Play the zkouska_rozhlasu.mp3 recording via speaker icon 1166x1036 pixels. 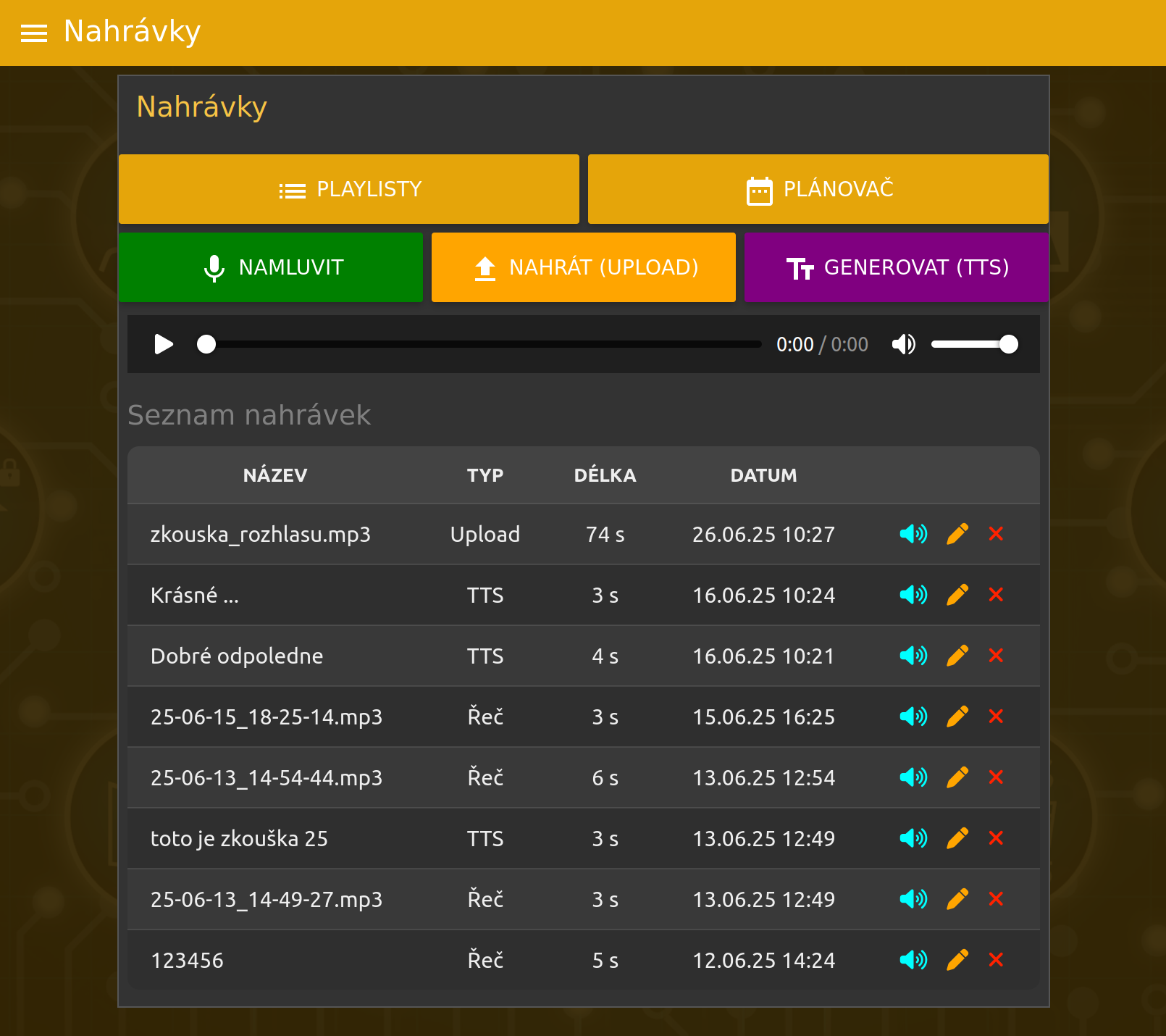913,535
